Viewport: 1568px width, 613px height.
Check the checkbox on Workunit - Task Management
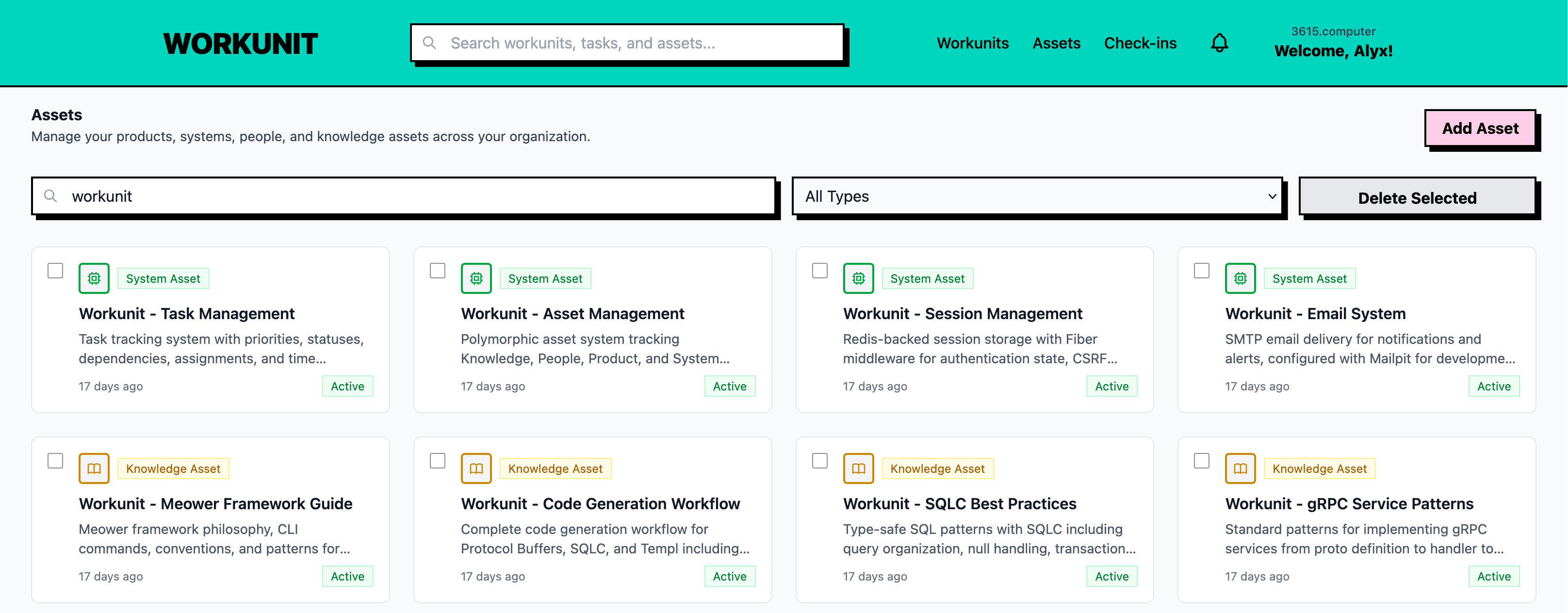click(55, 270)
